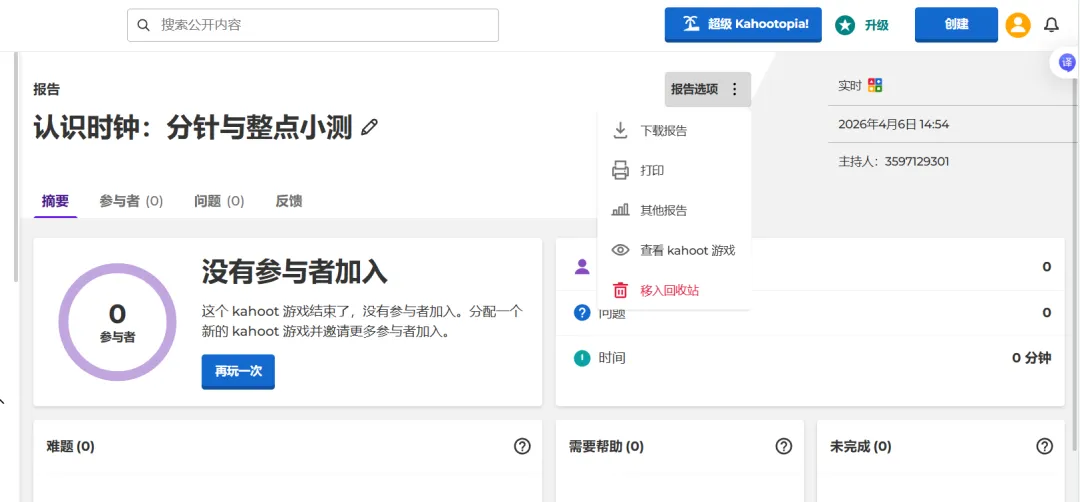Switch to the 问题 (0) tab
1080x502 pixels.
click(219, 202)
